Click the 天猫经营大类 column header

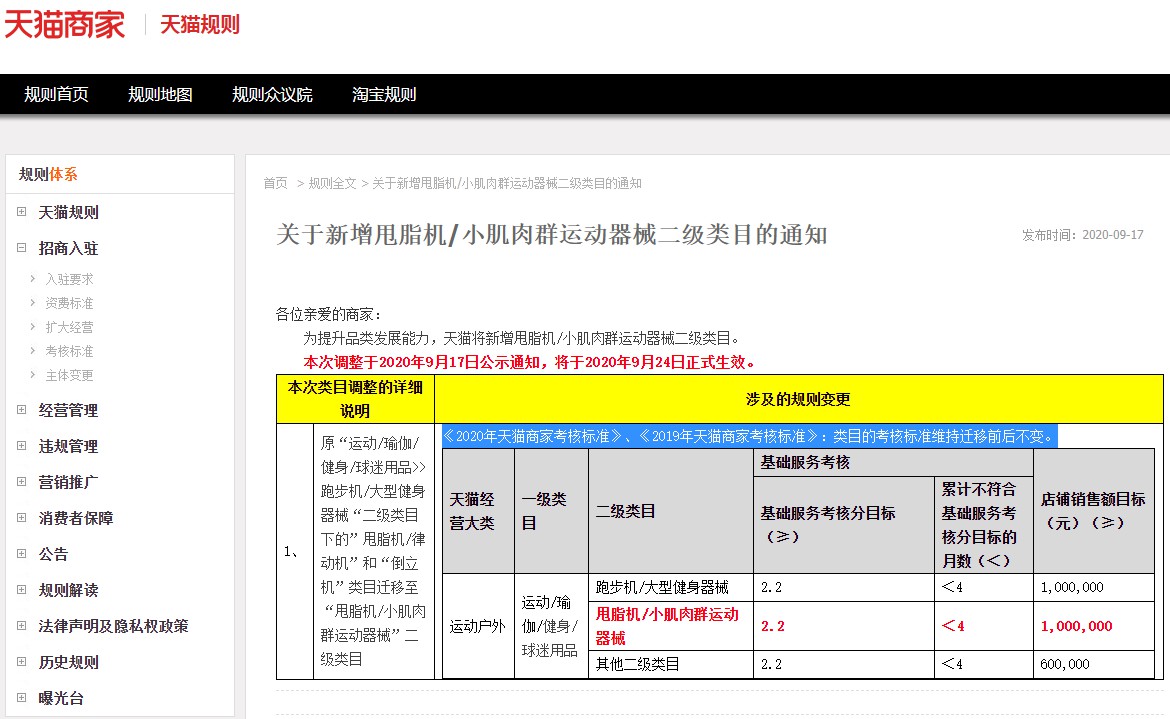click(478, 511)
